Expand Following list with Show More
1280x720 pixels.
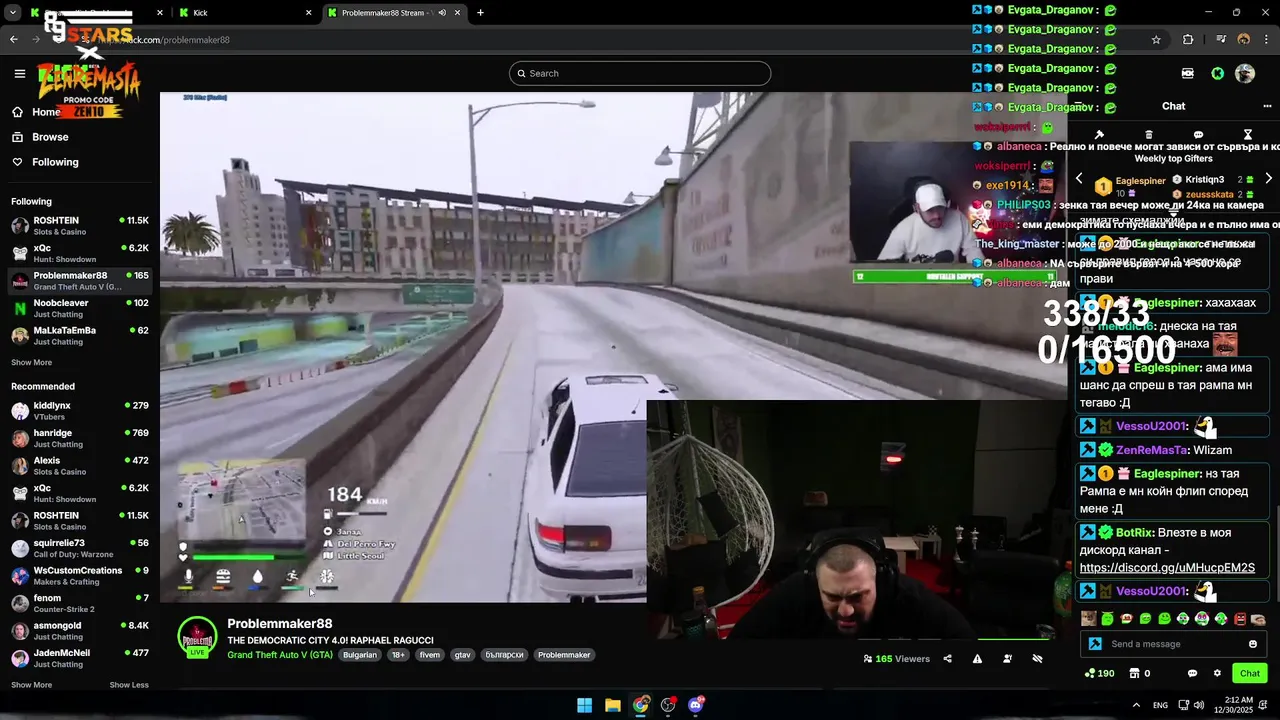[31, 362]
